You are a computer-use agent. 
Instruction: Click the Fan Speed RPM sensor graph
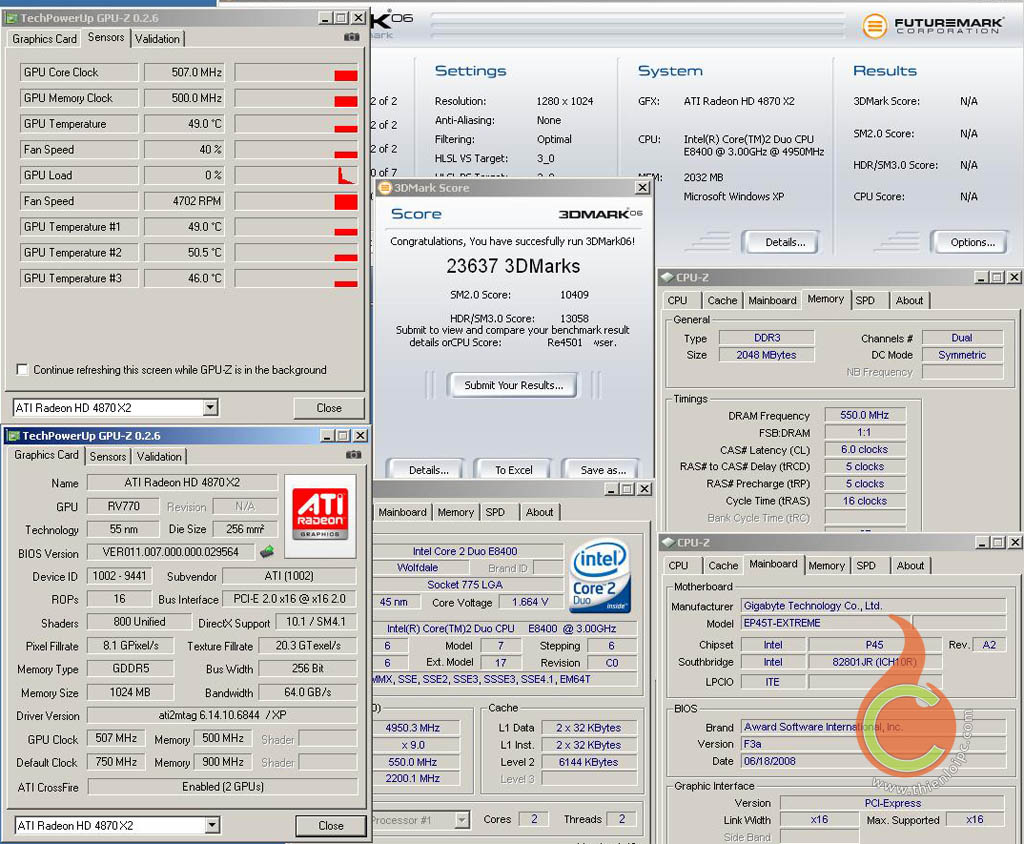point(296,201)
